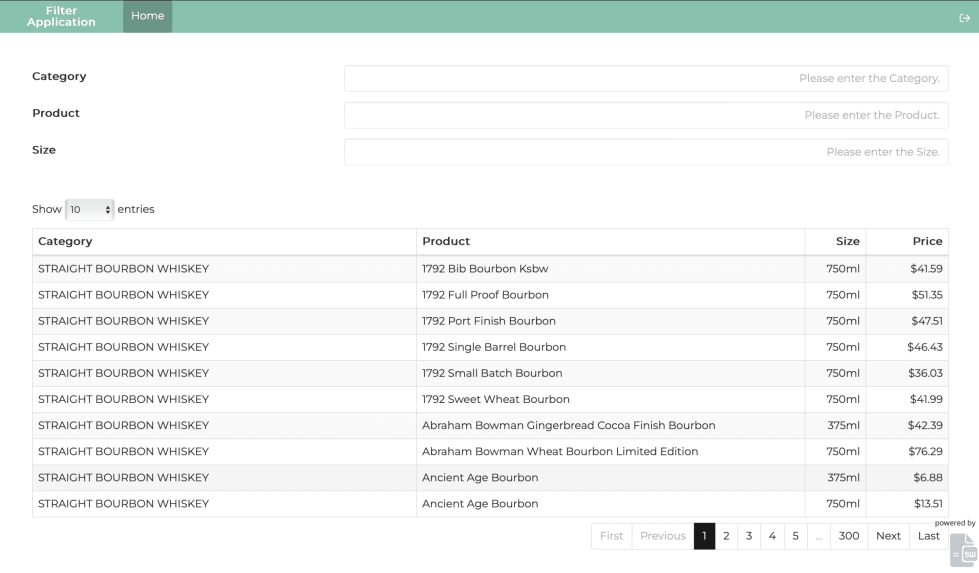Click the Size filter label
Viewport: 979px width, 573px height.
coord(44,150)
